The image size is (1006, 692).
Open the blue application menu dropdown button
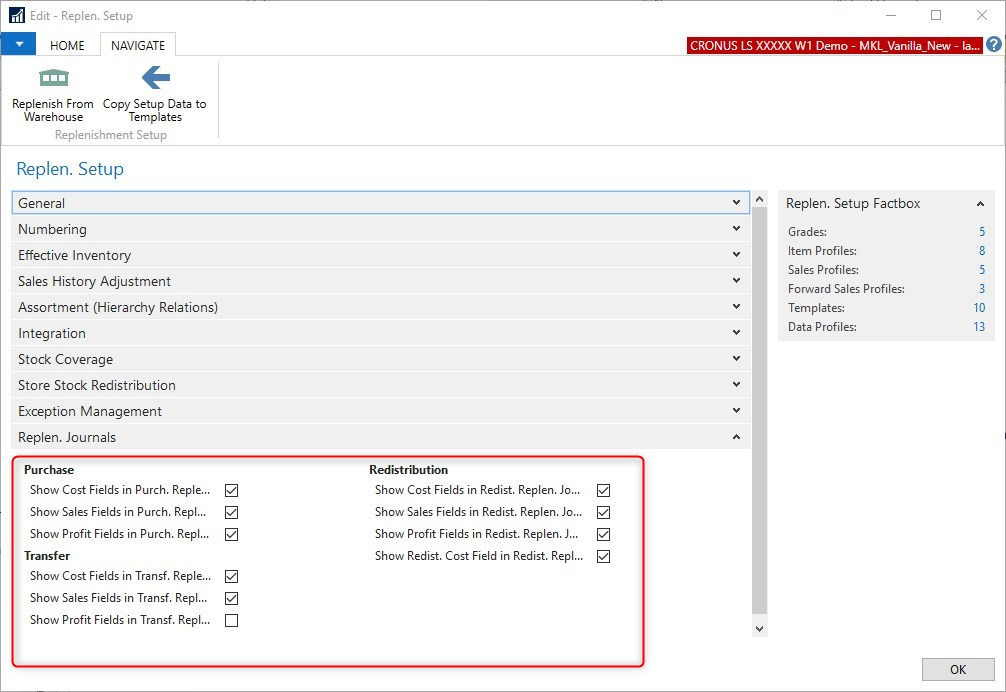click(18, 45)
